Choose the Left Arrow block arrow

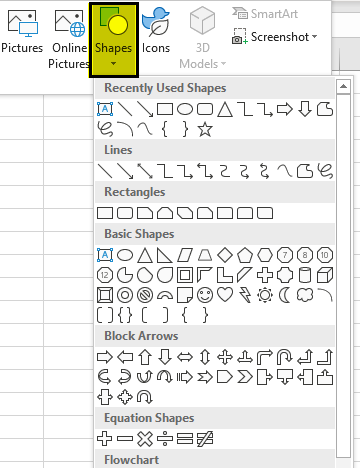click(x=125, y=357)
